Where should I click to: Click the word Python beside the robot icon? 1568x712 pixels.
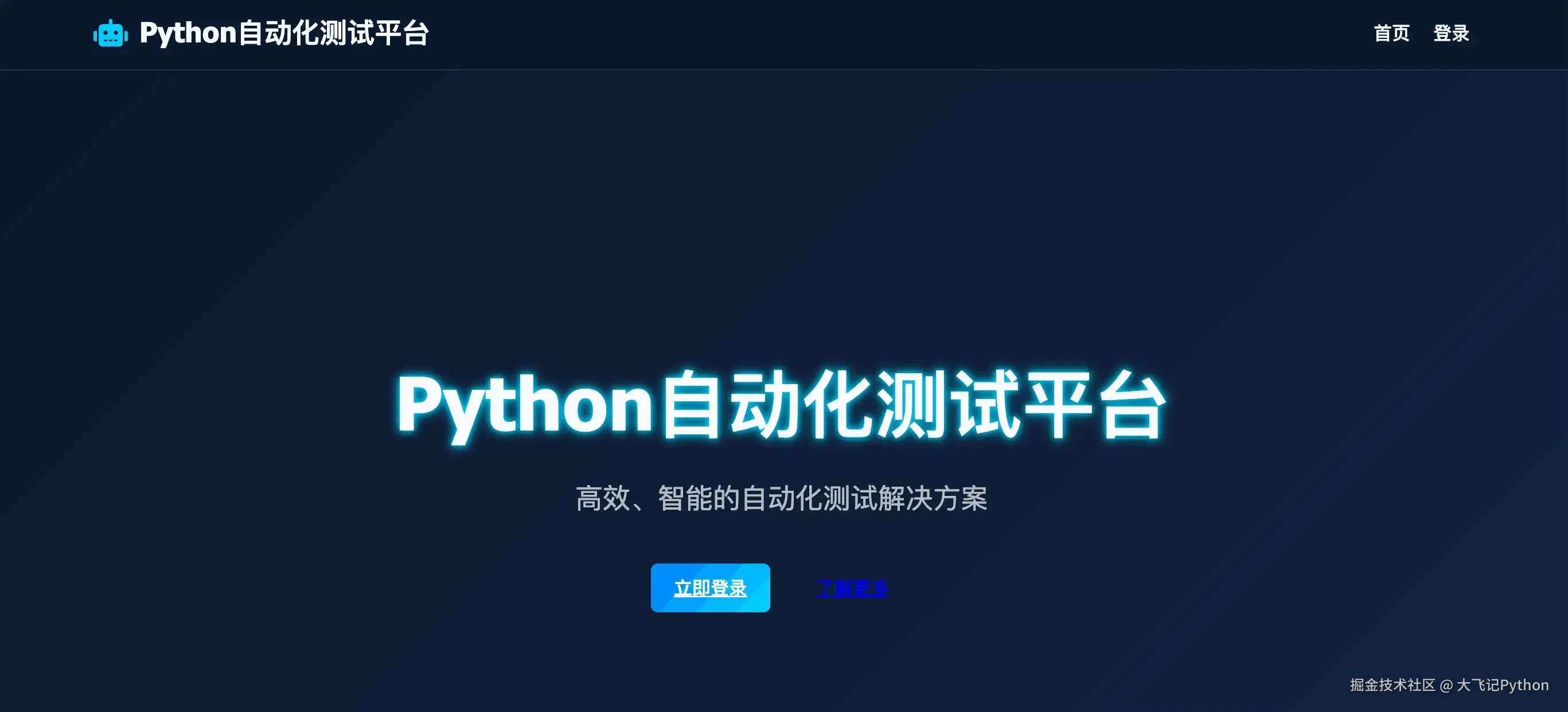[188, 34]
